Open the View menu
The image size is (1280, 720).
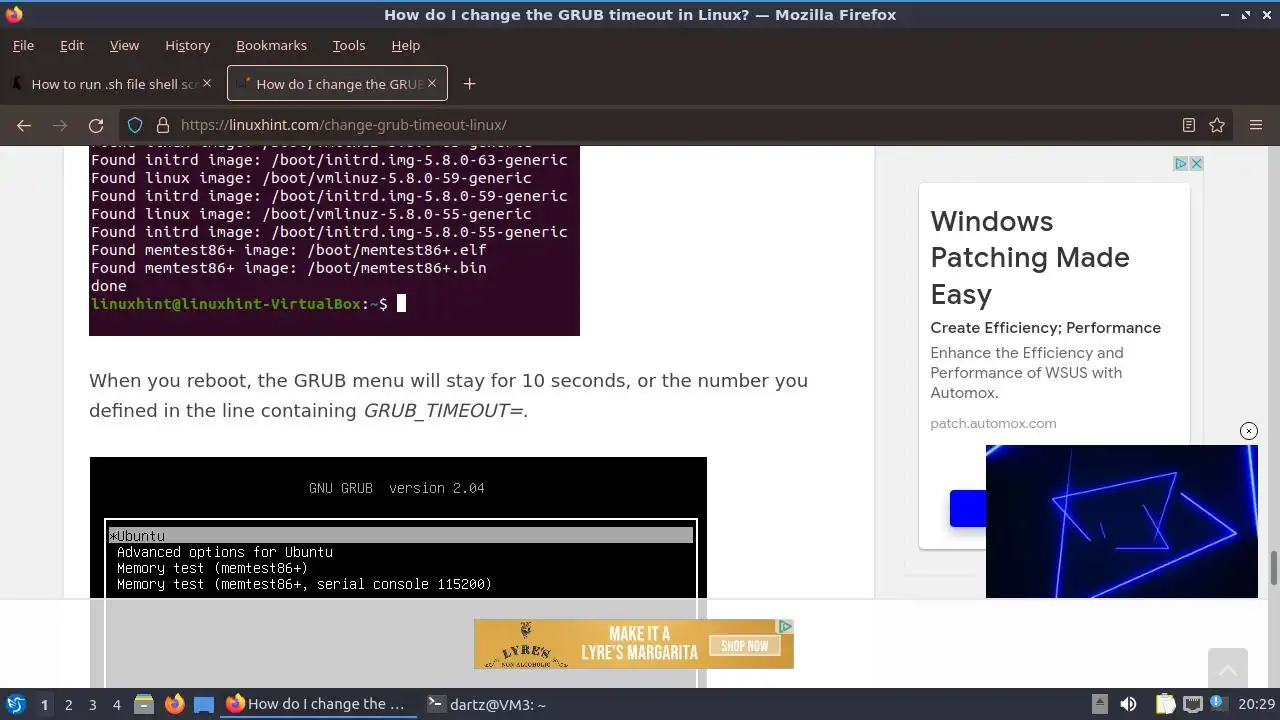click(124, 45)
